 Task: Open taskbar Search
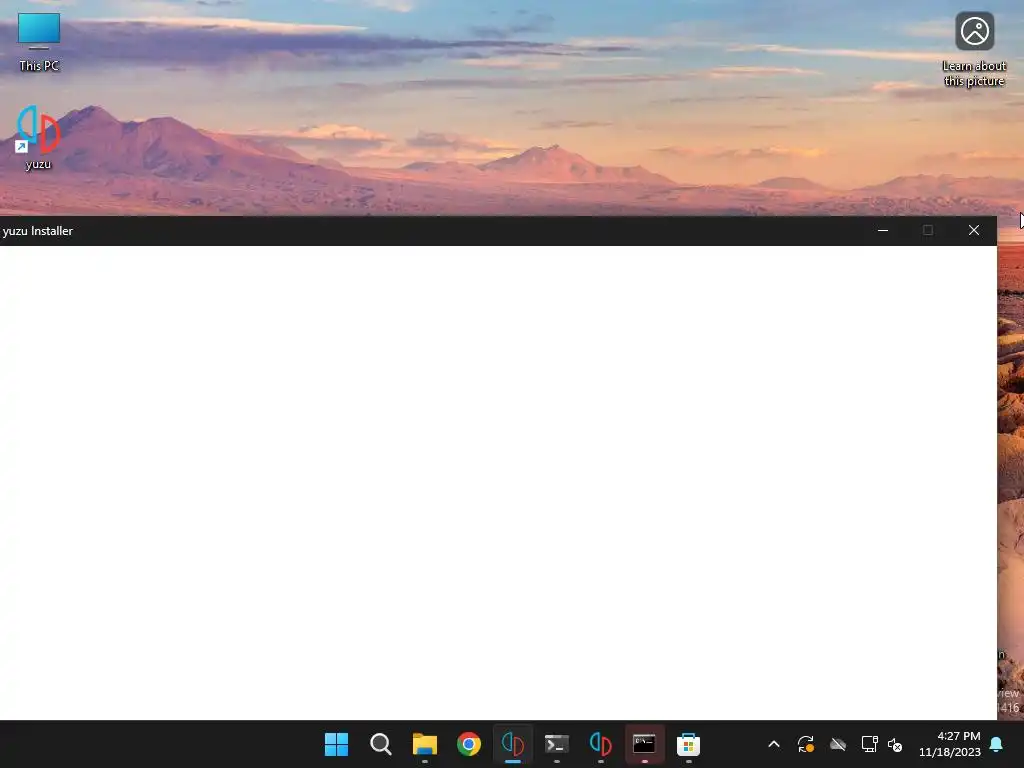coord(381,744)
